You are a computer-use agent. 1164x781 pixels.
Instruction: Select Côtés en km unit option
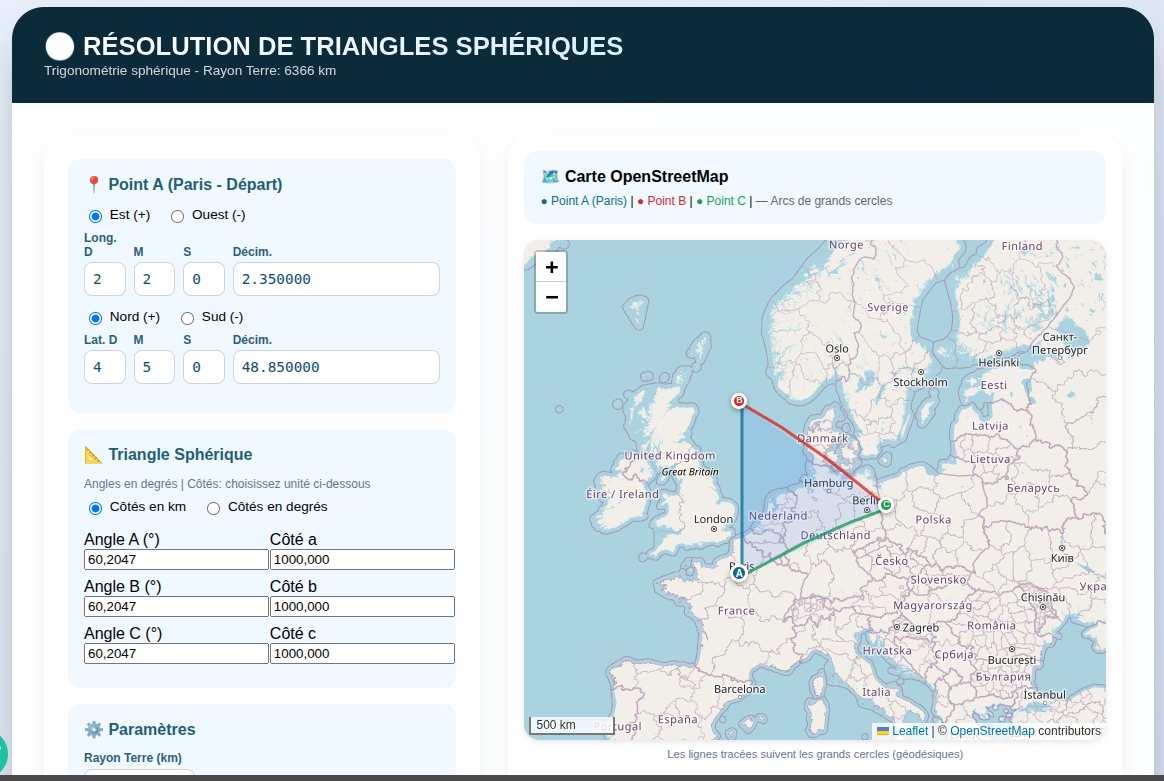tap(96, 508)
